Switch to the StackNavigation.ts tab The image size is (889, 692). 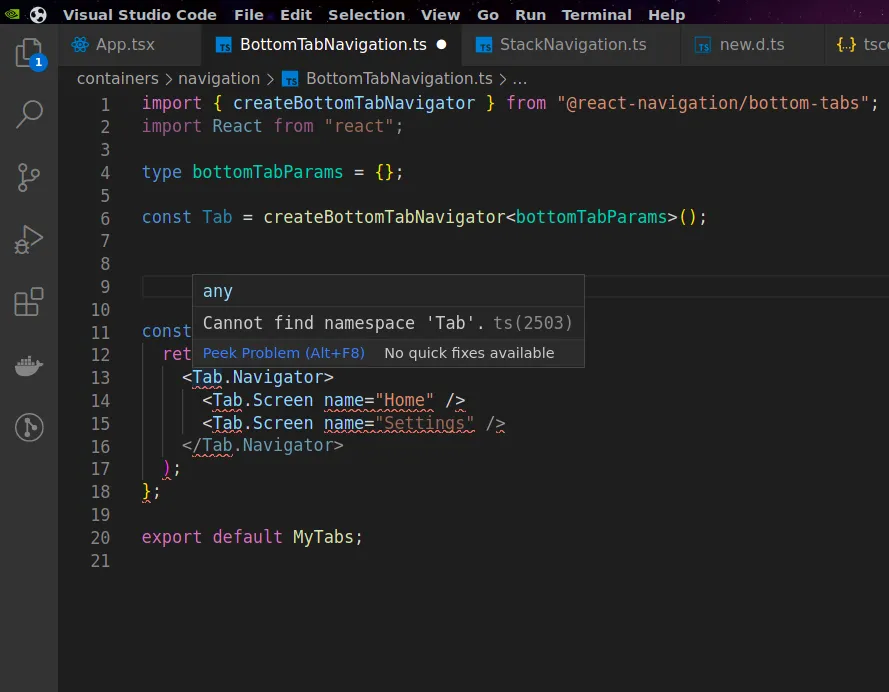point(573,44)
